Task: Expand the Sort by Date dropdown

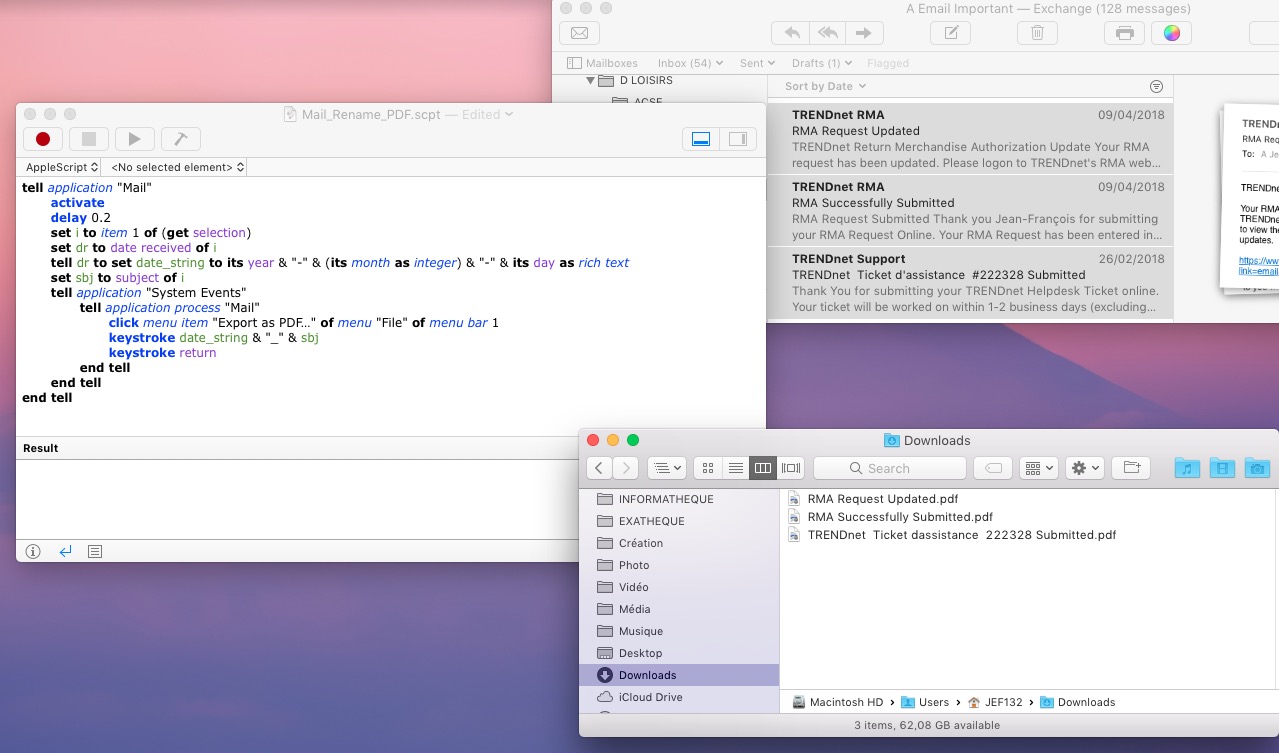Action: tap(824, 86)
